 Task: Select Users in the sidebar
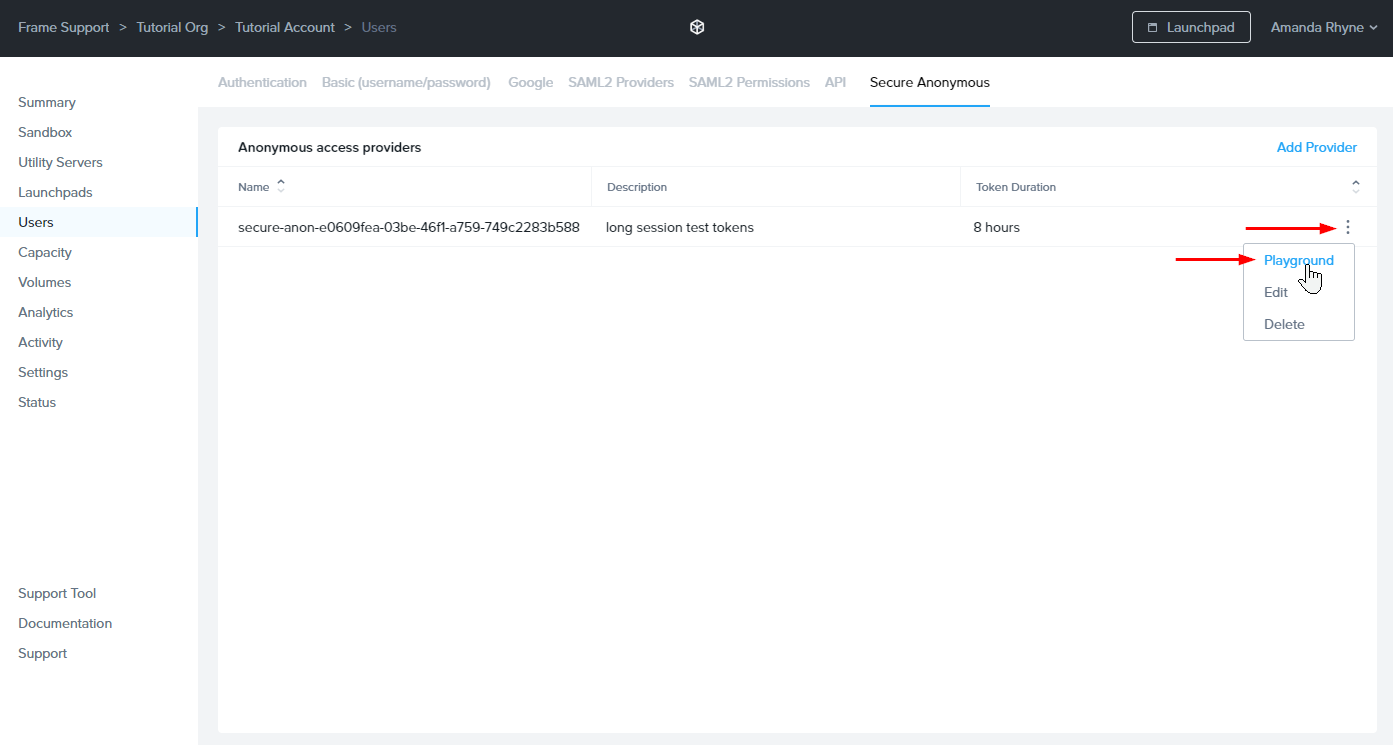pyautogui.click(x=36, y=222)
